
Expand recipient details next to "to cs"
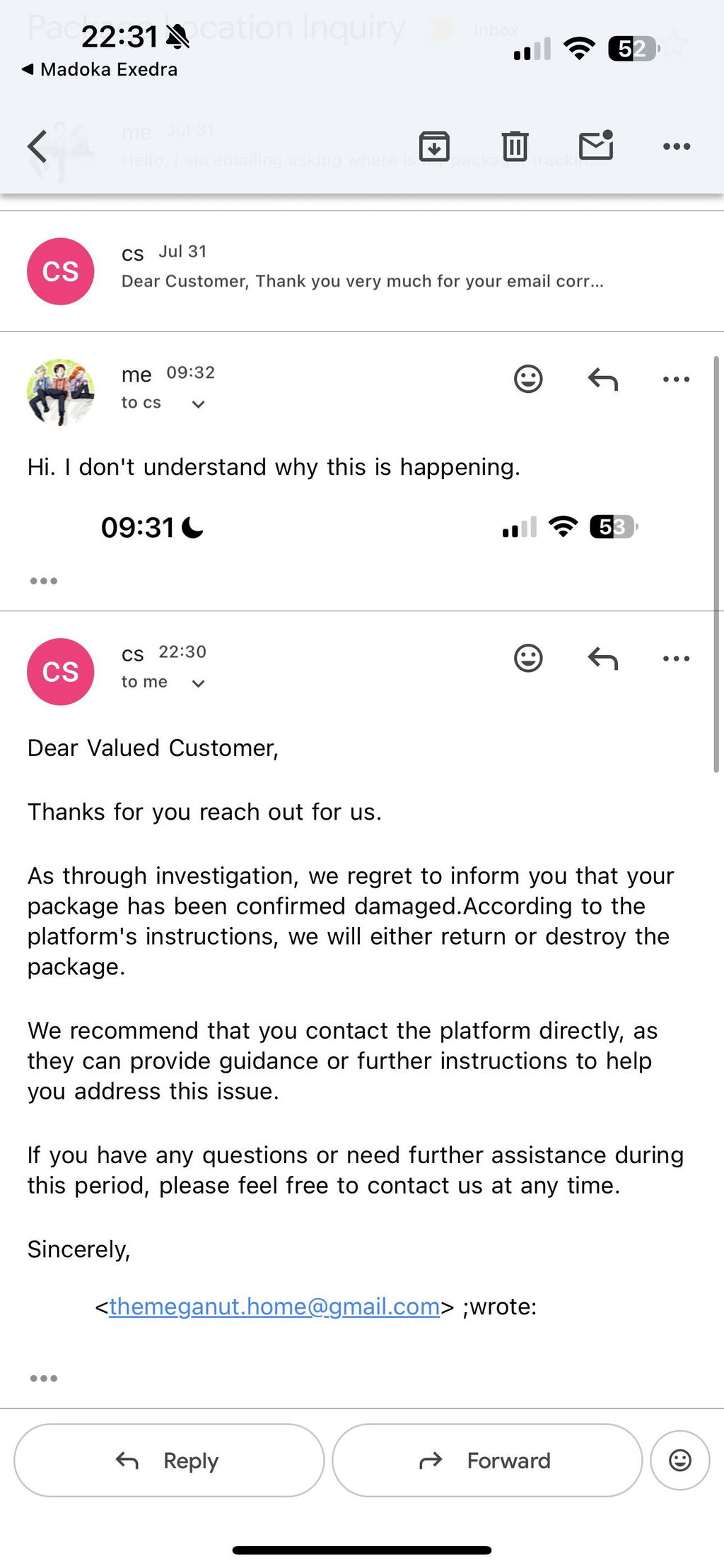(x=199, y=404)
